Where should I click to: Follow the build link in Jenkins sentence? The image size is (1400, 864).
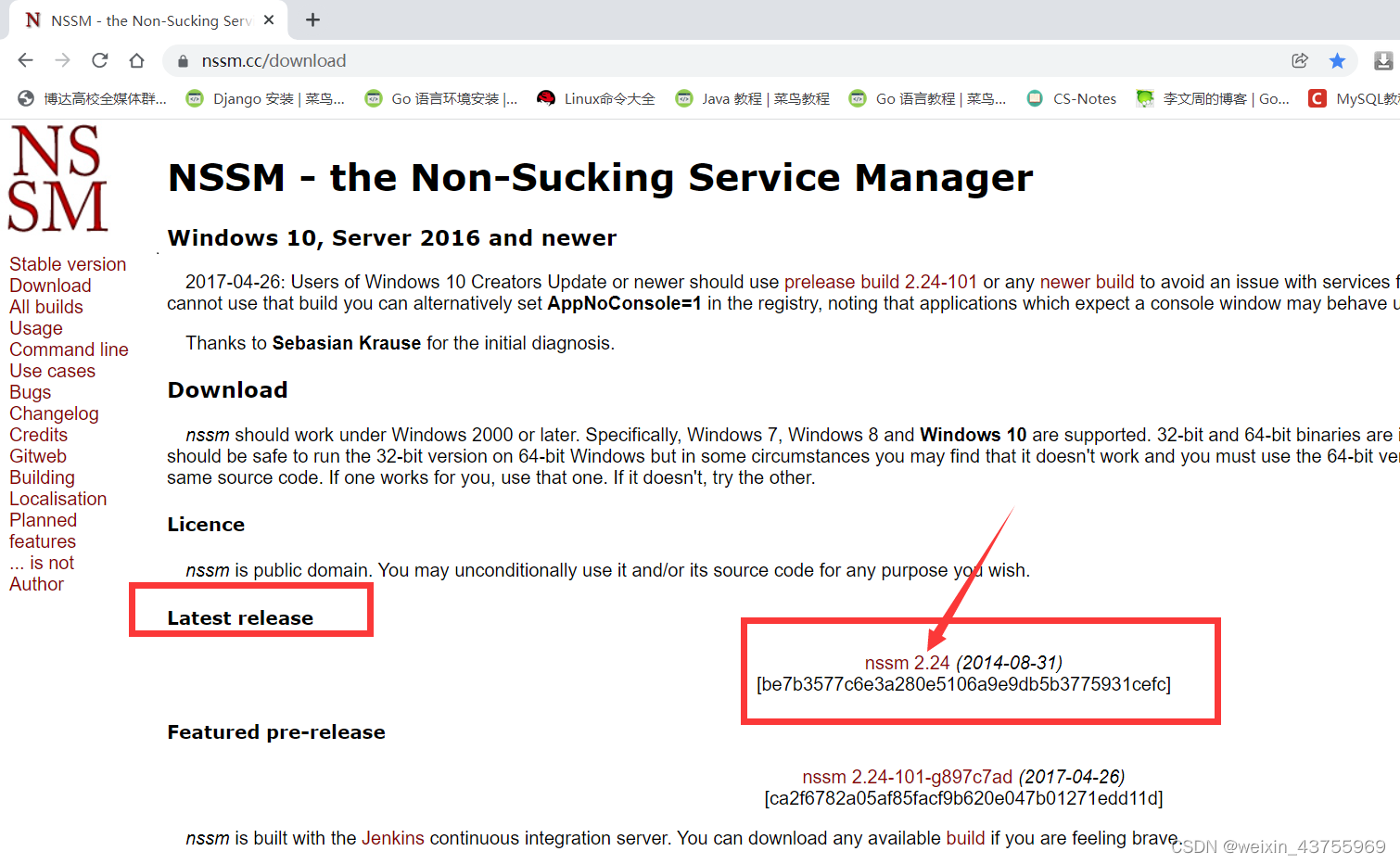pyautogui.click(x=965, y=838)
